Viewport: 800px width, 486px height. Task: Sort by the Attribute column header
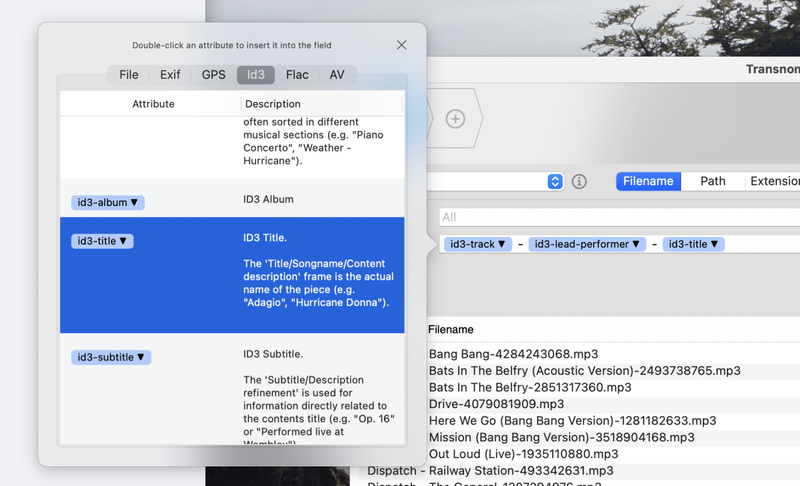(153, 104)
